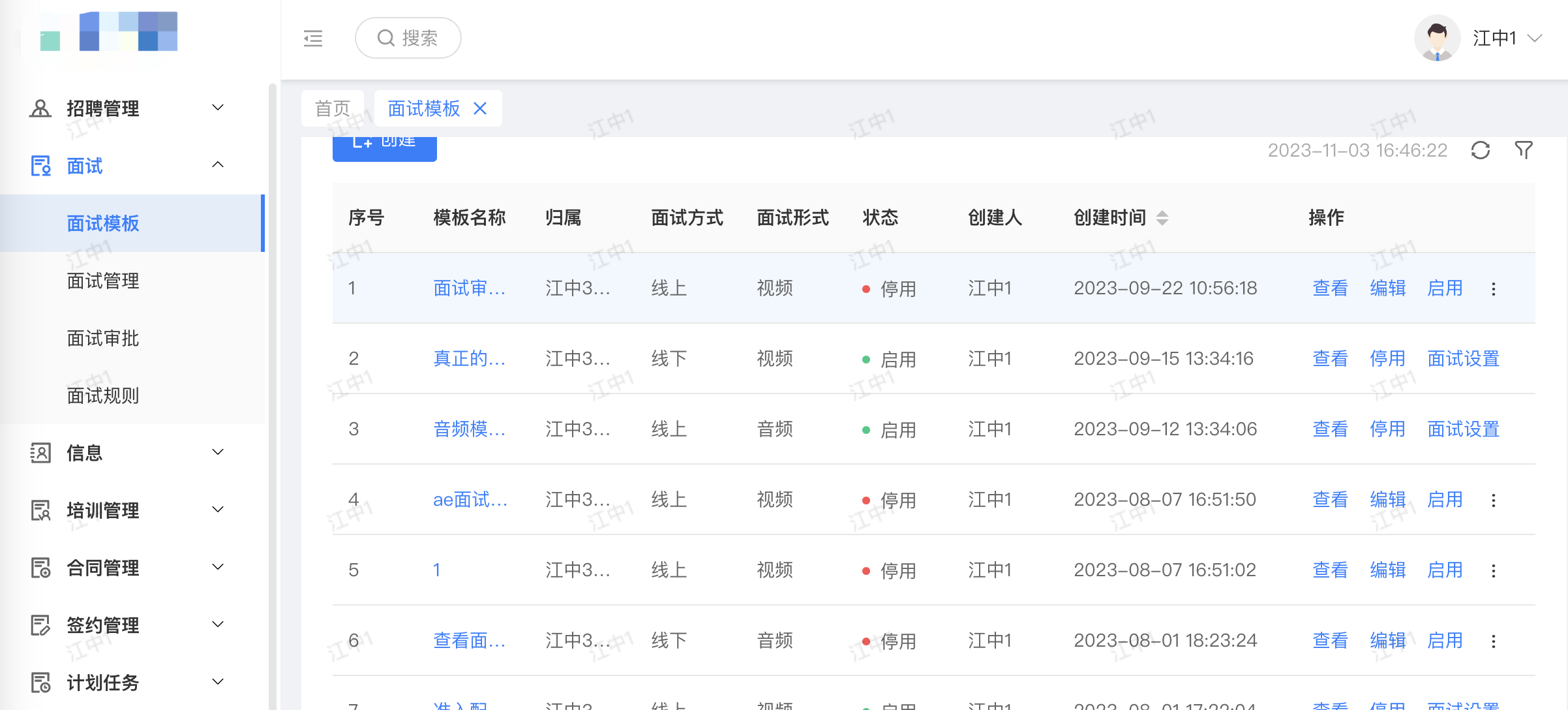The height and width of the screenshot is (710, 1568).
Task: Open the filter funnel icon
Action: pyautogui.click(x=1524, y=150)
